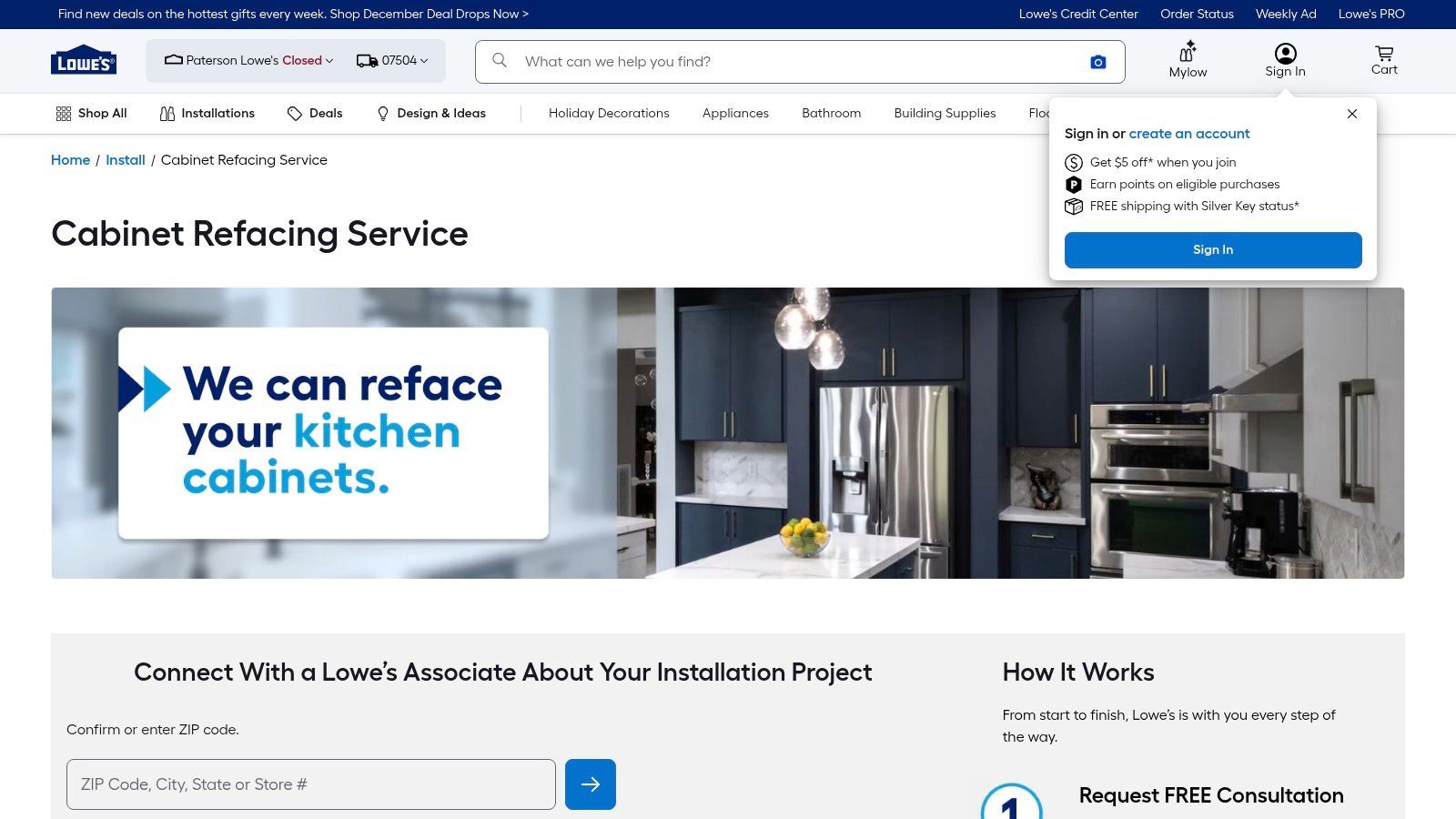This screenshot has height=819, width=1456.
Task: Open the shopping Cart icon
Action: click(x=1383, y=53)
